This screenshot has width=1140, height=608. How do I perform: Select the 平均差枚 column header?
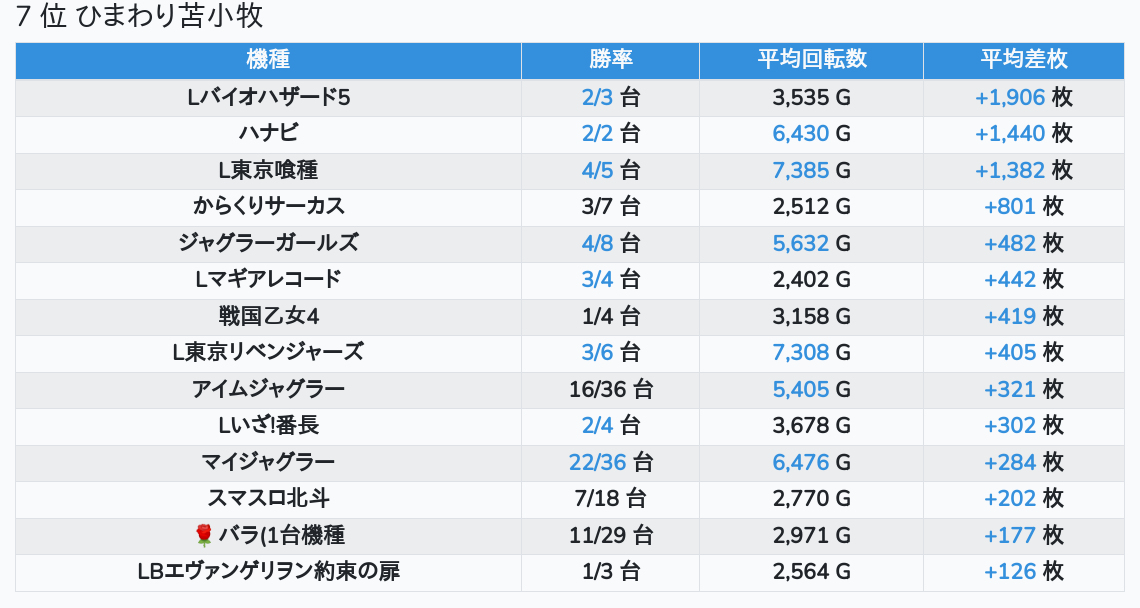coord(1023,60)
